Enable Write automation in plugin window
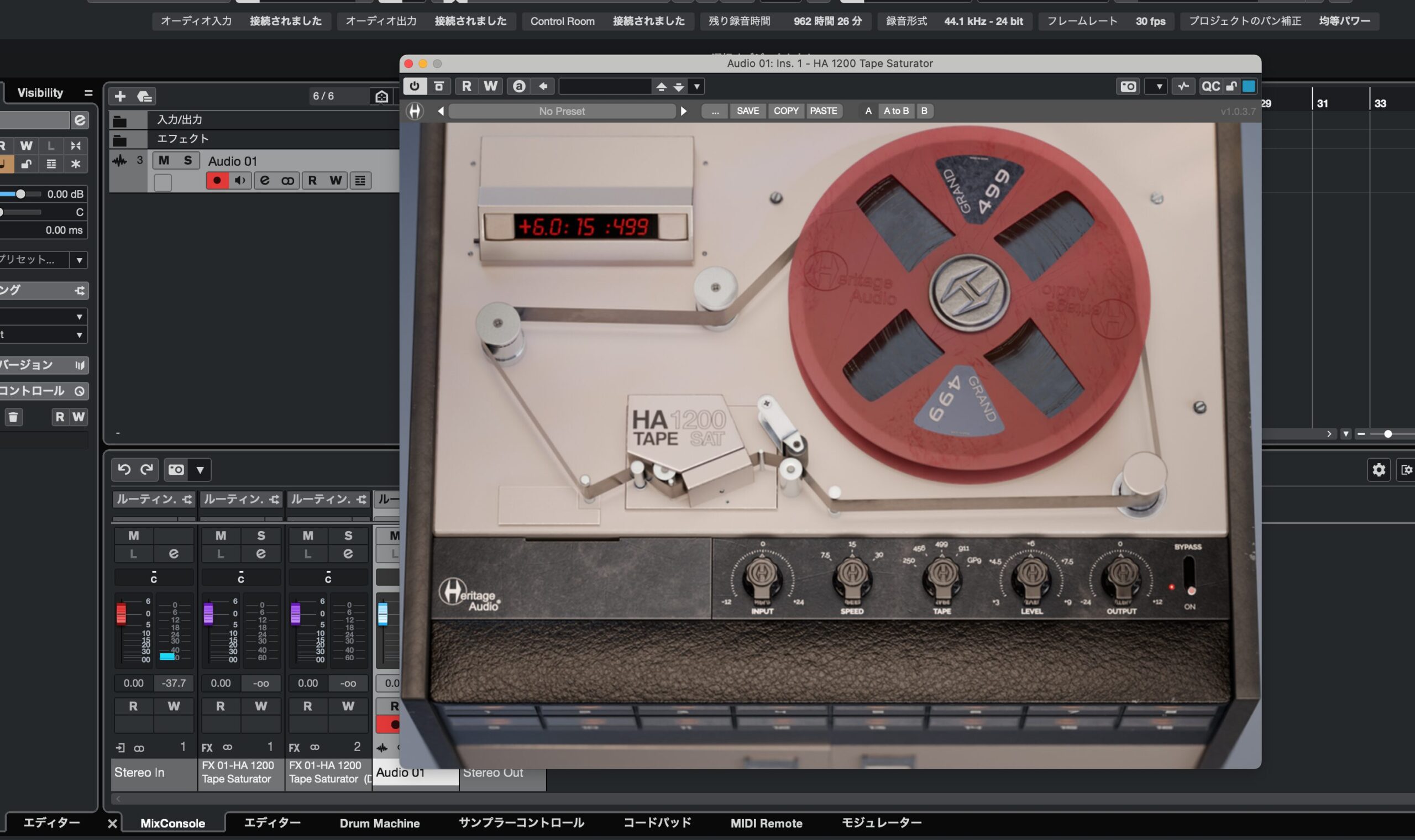1415x840 pixels. pos(490,86)
